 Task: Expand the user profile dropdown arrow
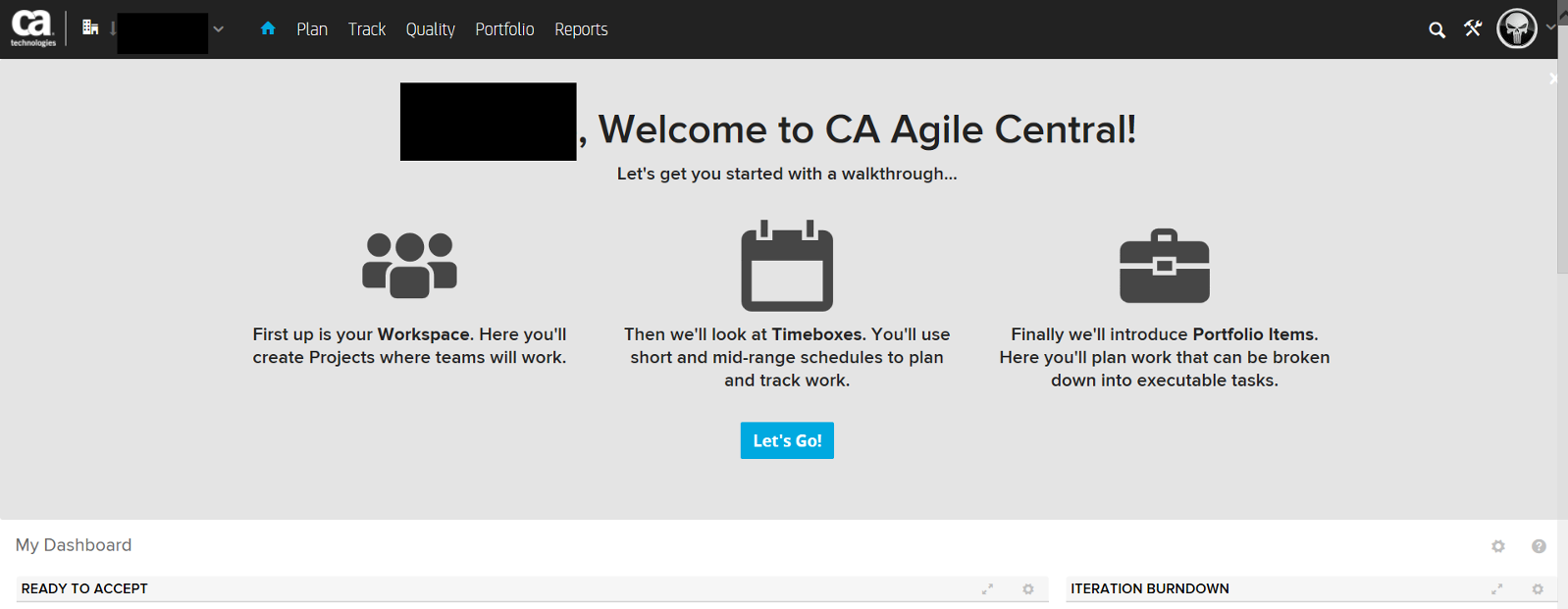(1550, 27)
